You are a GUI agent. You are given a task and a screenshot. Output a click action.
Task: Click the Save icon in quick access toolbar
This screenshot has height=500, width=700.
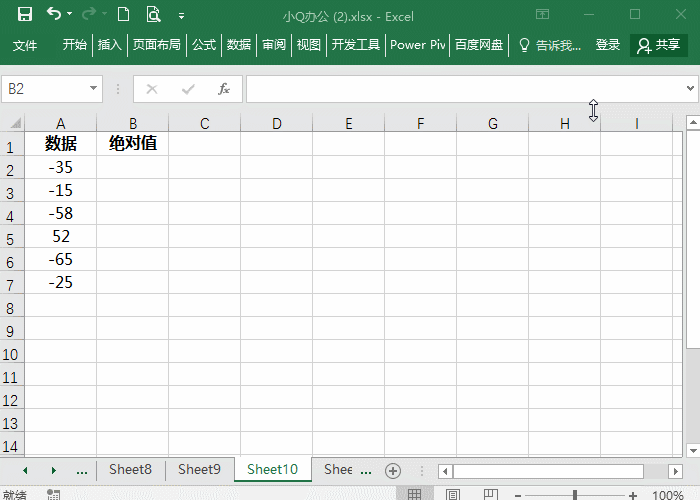pos(25,14)
